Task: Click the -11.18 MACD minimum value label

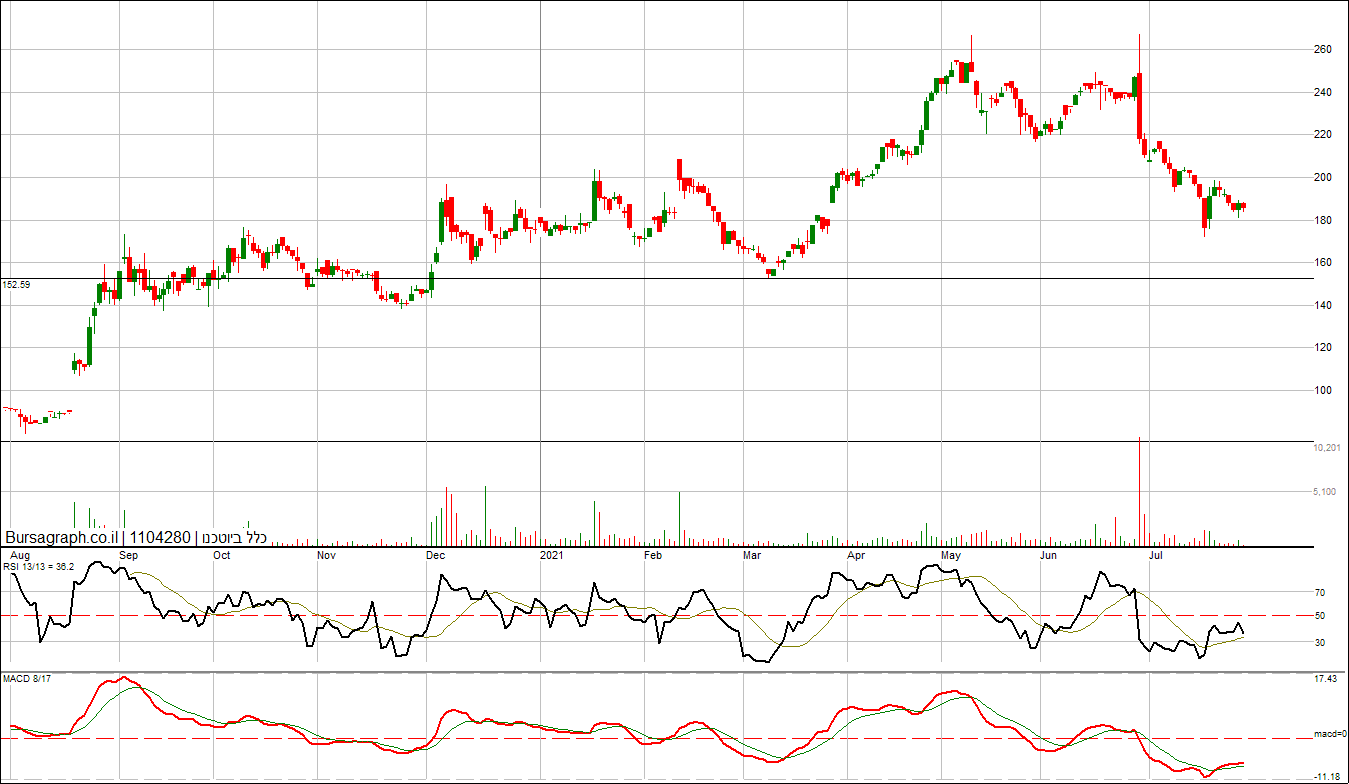Action: point(1327,776)
